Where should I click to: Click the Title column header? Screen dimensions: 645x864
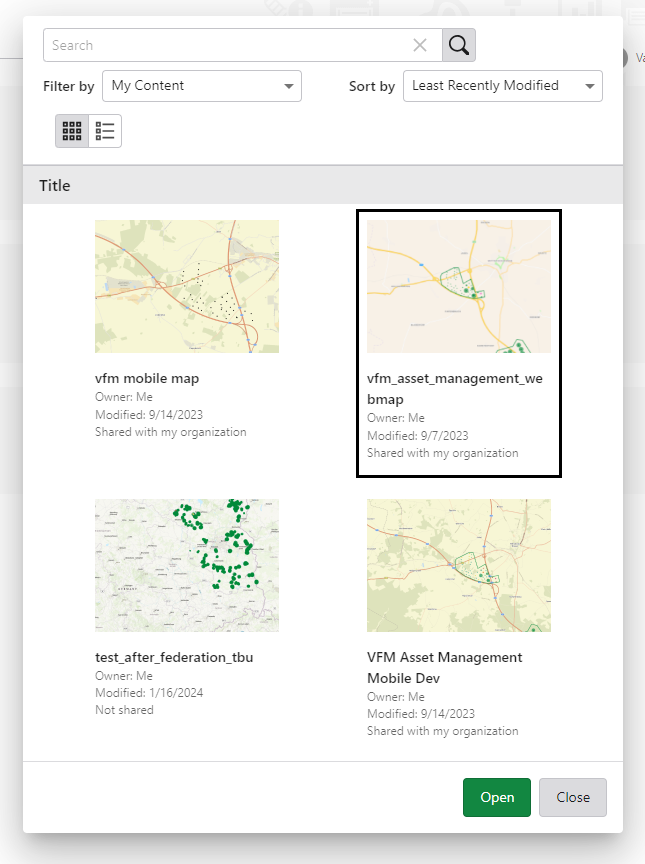pos(55,185)
